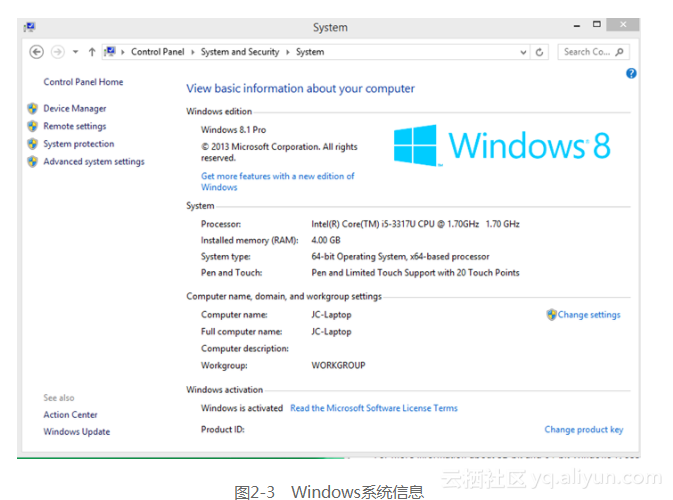Minimize the System window
This screenshot has height=500, width=673.
(577, 26)
